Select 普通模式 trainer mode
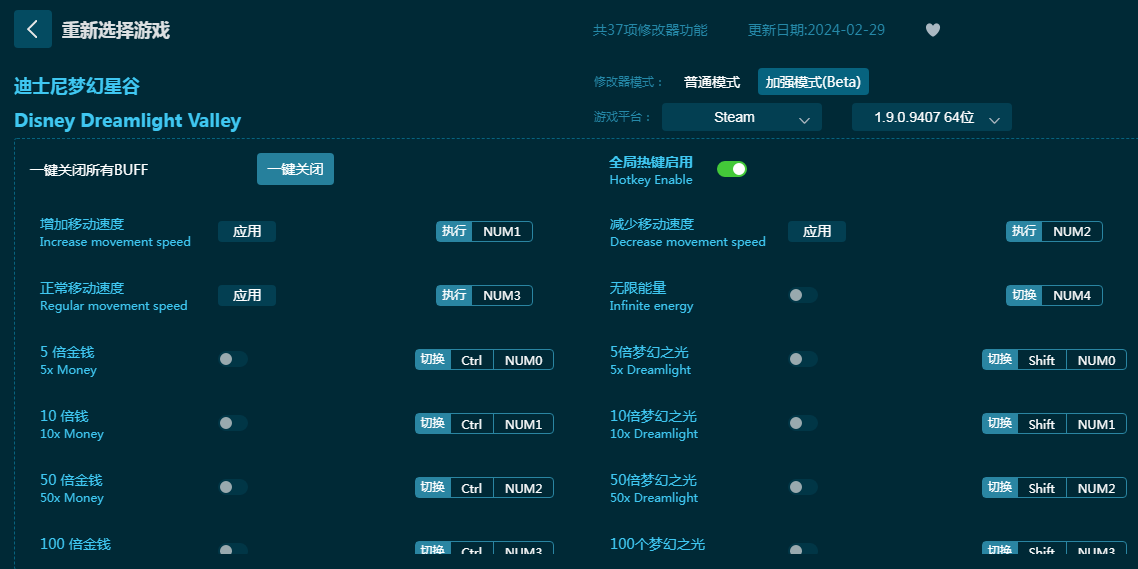The width and height of the screenshot is (1138, 569). point(712,82)
